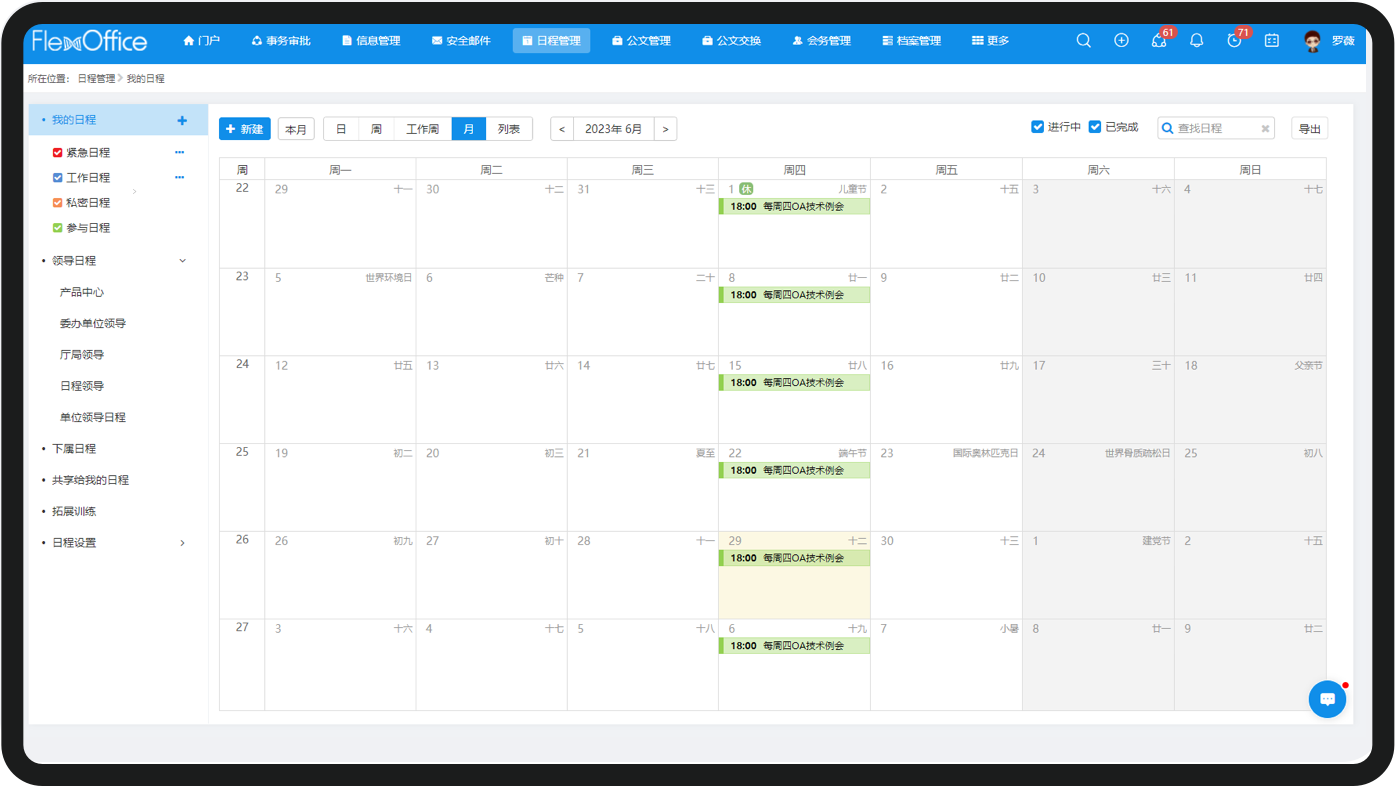Viewport: 1397px width, 788px height.
Task: Switch to the 列表 view tab
Action: coord(509,129)
